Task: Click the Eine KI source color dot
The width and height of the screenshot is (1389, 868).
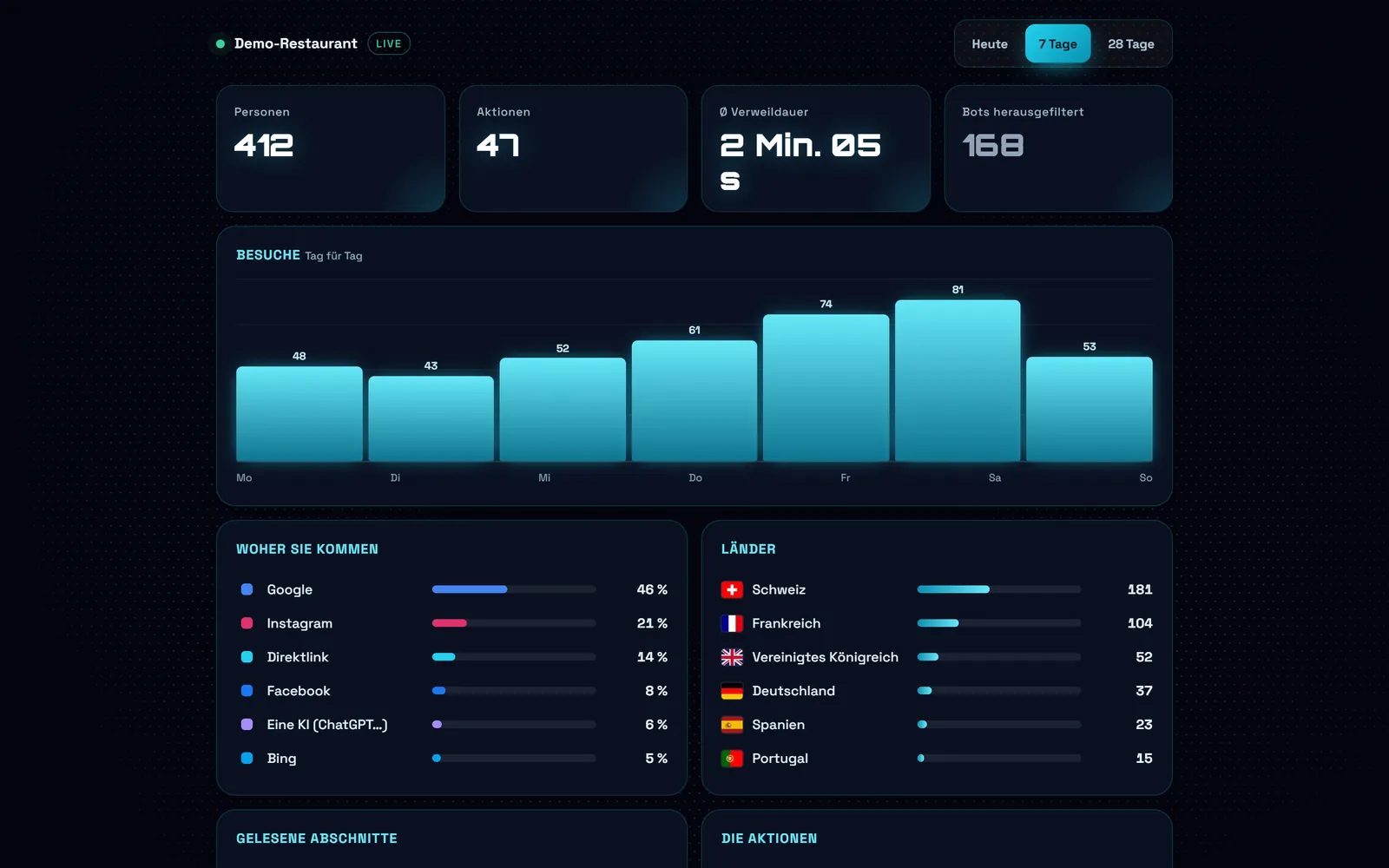Action: click(x=247, y=724)
